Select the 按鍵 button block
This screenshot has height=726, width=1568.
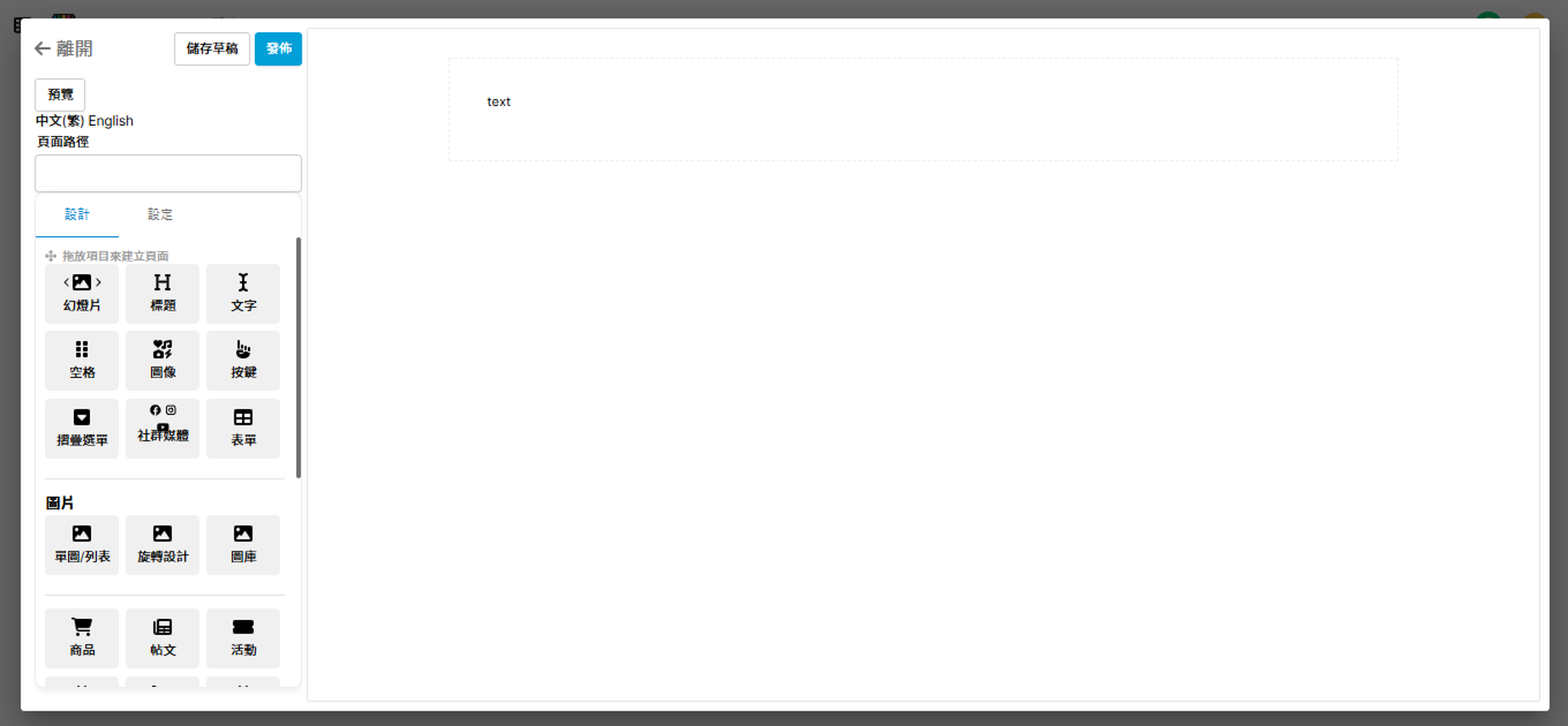pos(243,360)
